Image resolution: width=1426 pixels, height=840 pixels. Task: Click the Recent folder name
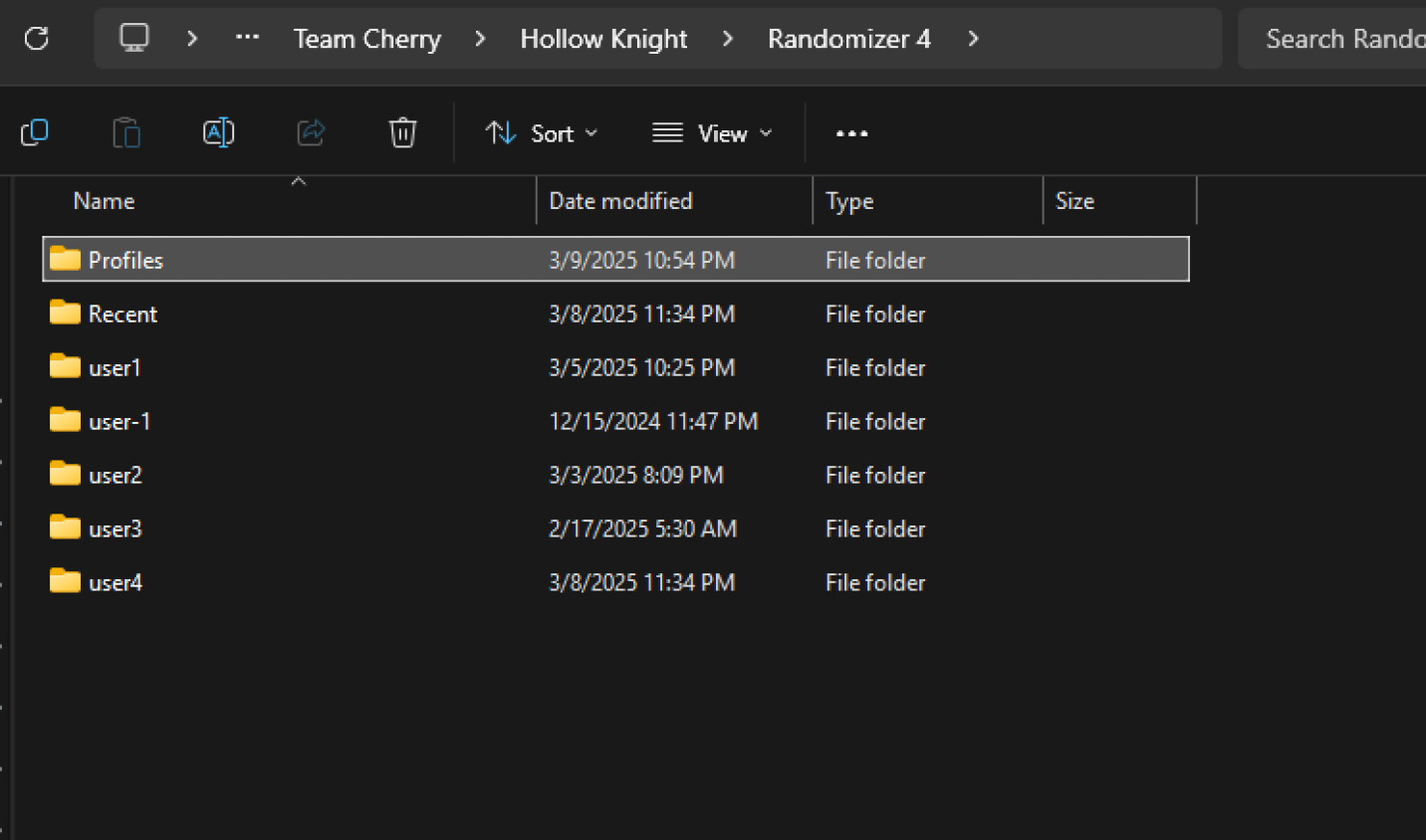pyautogui.click(x=122, y=314)
